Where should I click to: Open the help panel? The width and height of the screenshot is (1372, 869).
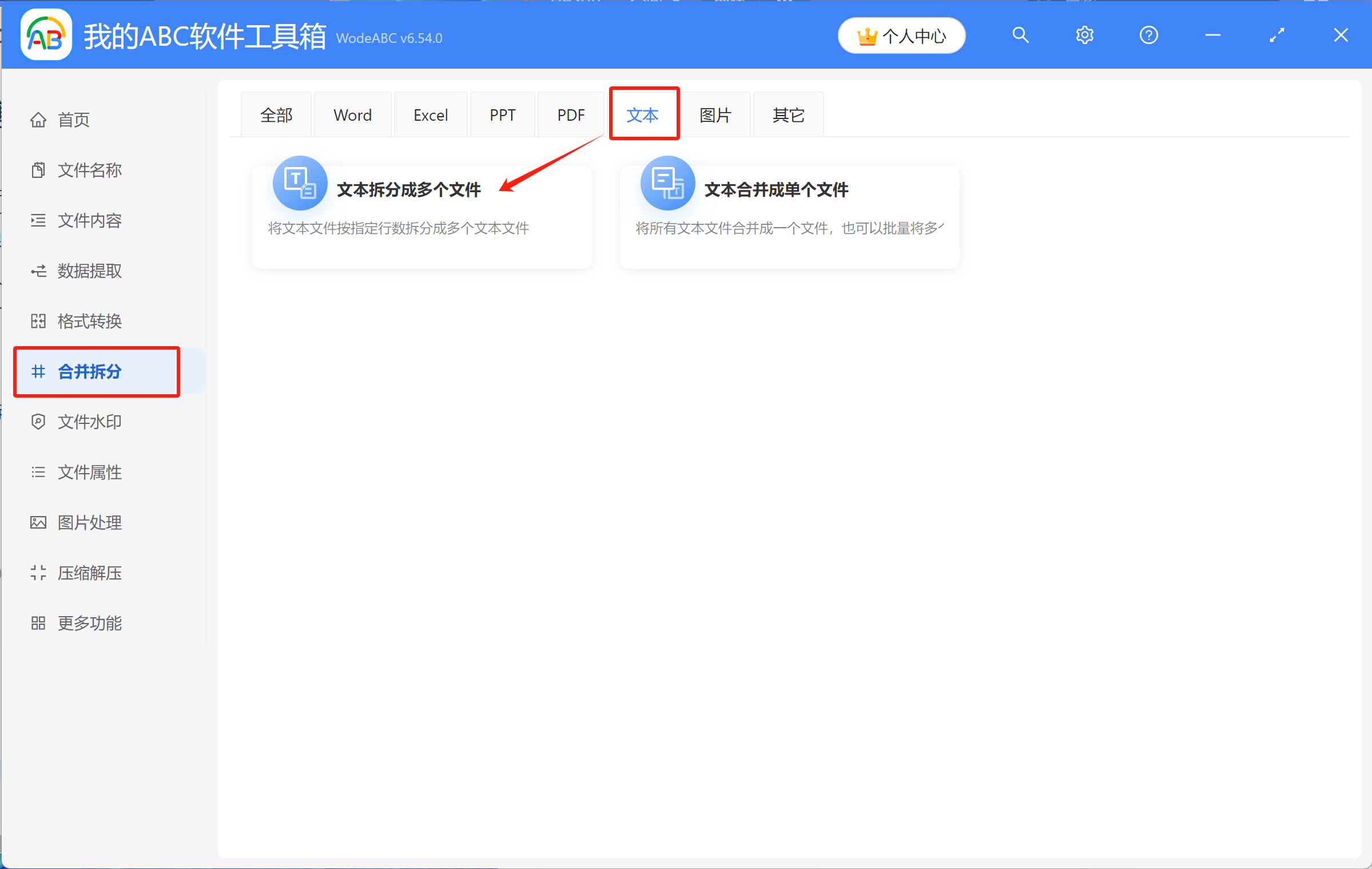click(x=1148, y=35)
